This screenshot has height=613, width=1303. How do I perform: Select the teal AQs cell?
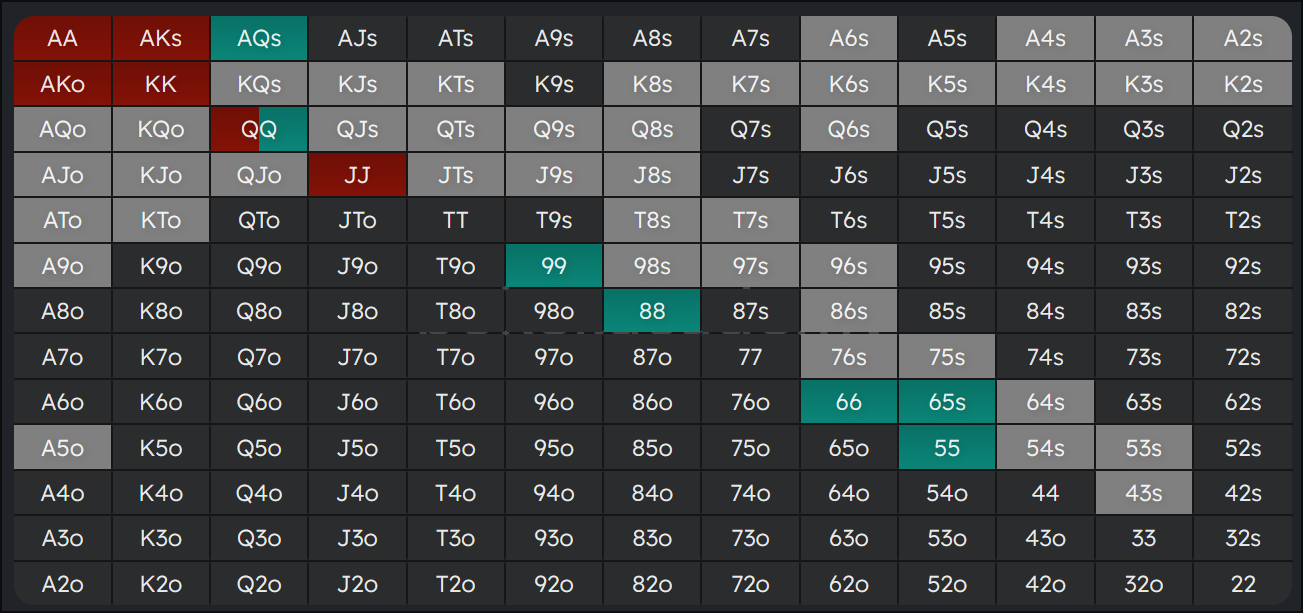(259, 39)
